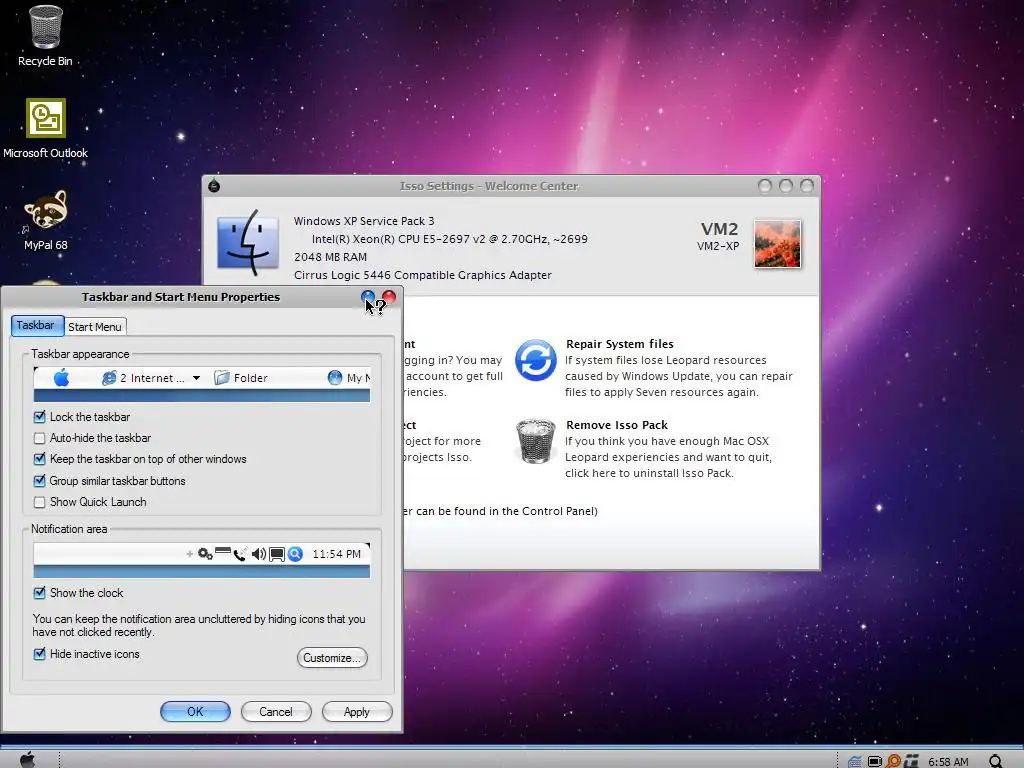Switch to the Start Menu tab
The image size is (1024, 768).
tap(95, 327)
